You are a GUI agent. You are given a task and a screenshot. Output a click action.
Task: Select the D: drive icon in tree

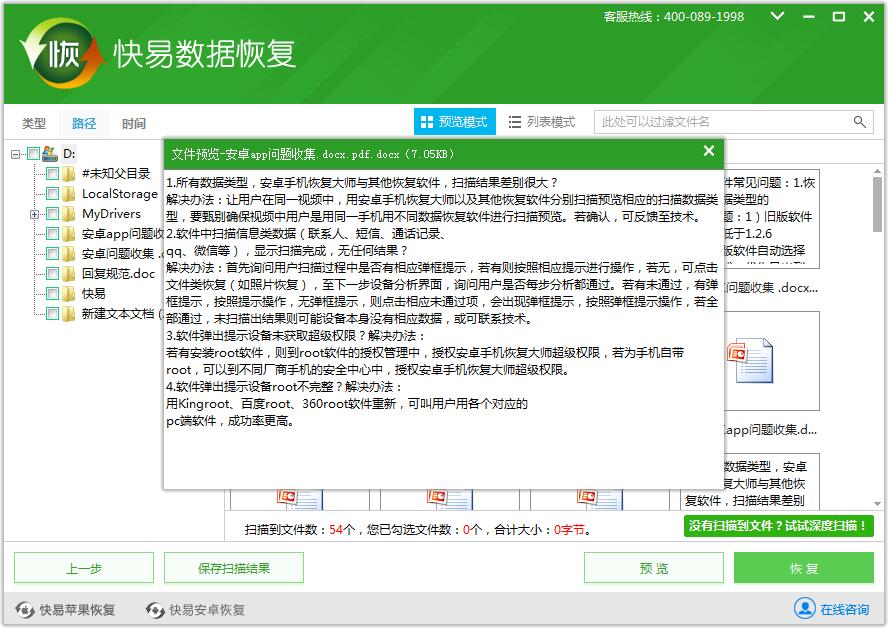pyautogui.click(x=50, y=154)
